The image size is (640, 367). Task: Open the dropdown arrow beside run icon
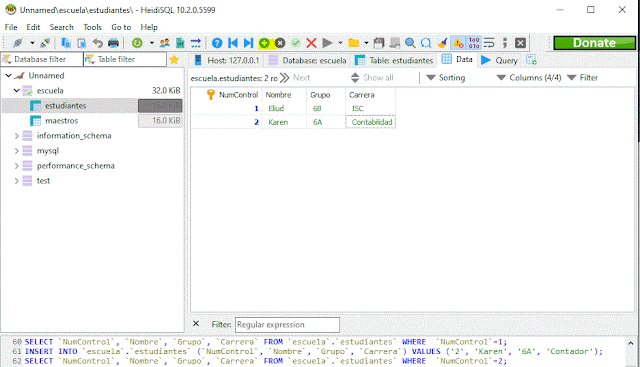(340, 43)
